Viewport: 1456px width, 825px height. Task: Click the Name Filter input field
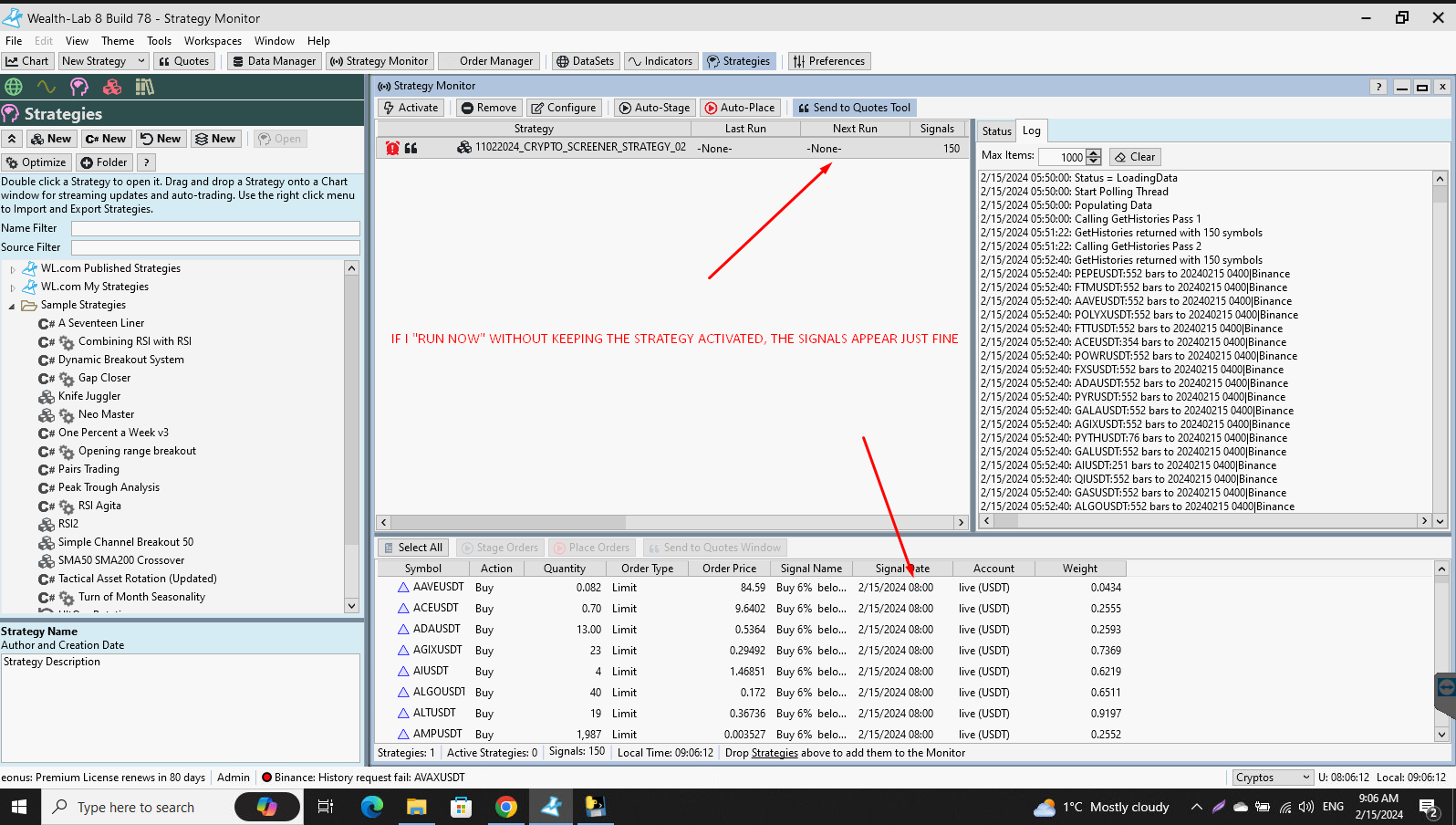pyautogui.click(x=215, y=228)
